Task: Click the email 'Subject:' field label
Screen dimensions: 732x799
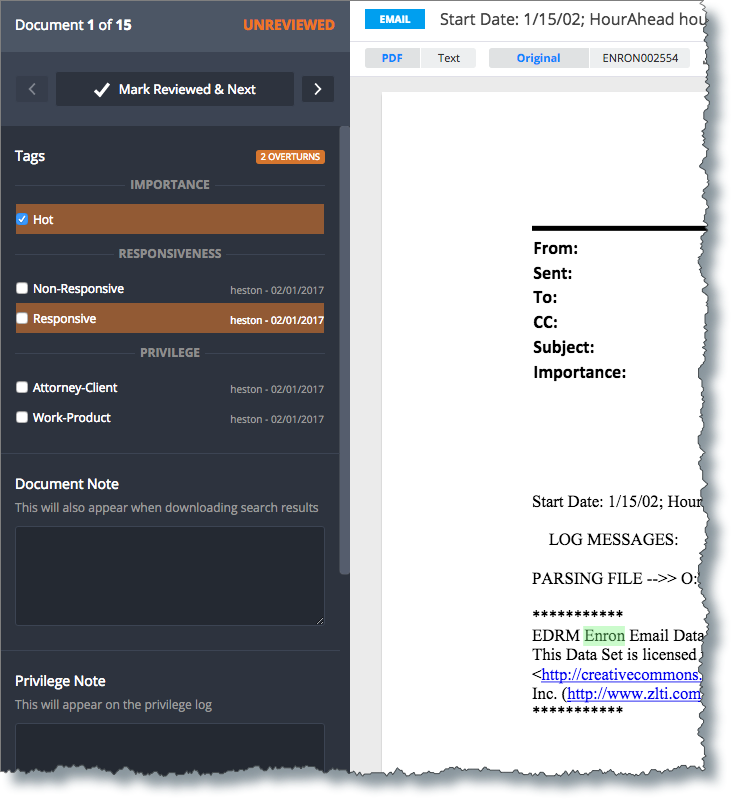Action: click(563, 348)
